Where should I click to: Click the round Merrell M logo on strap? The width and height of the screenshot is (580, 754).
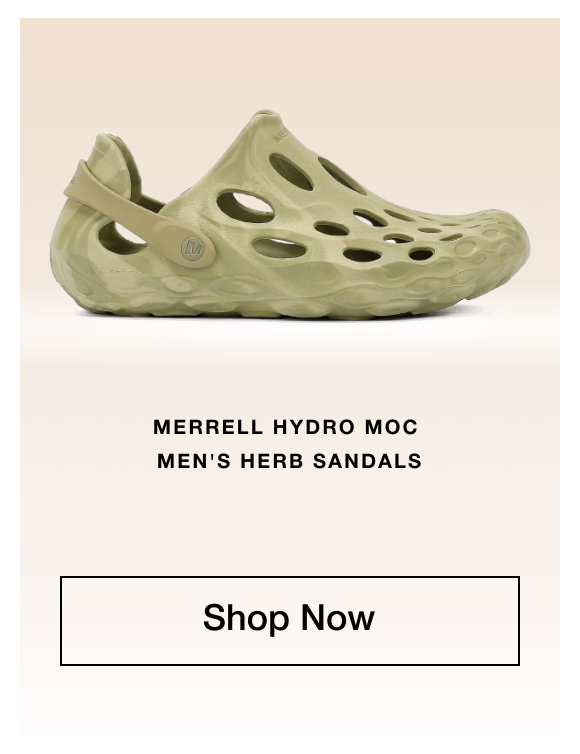pyautogui.click(x=193, y=249)
